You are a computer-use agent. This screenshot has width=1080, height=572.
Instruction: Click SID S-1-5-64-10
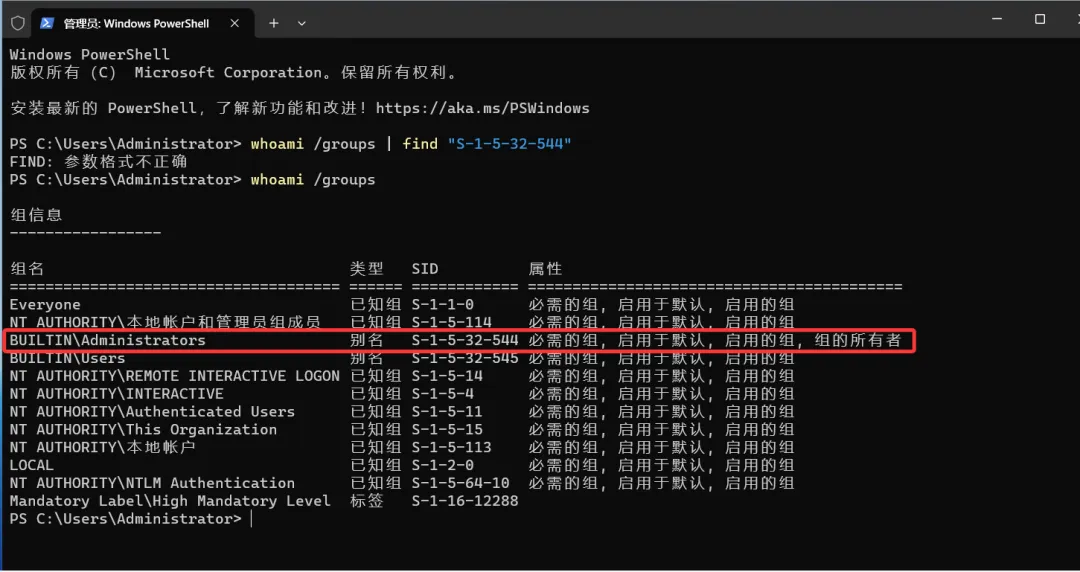click(461, 483)
